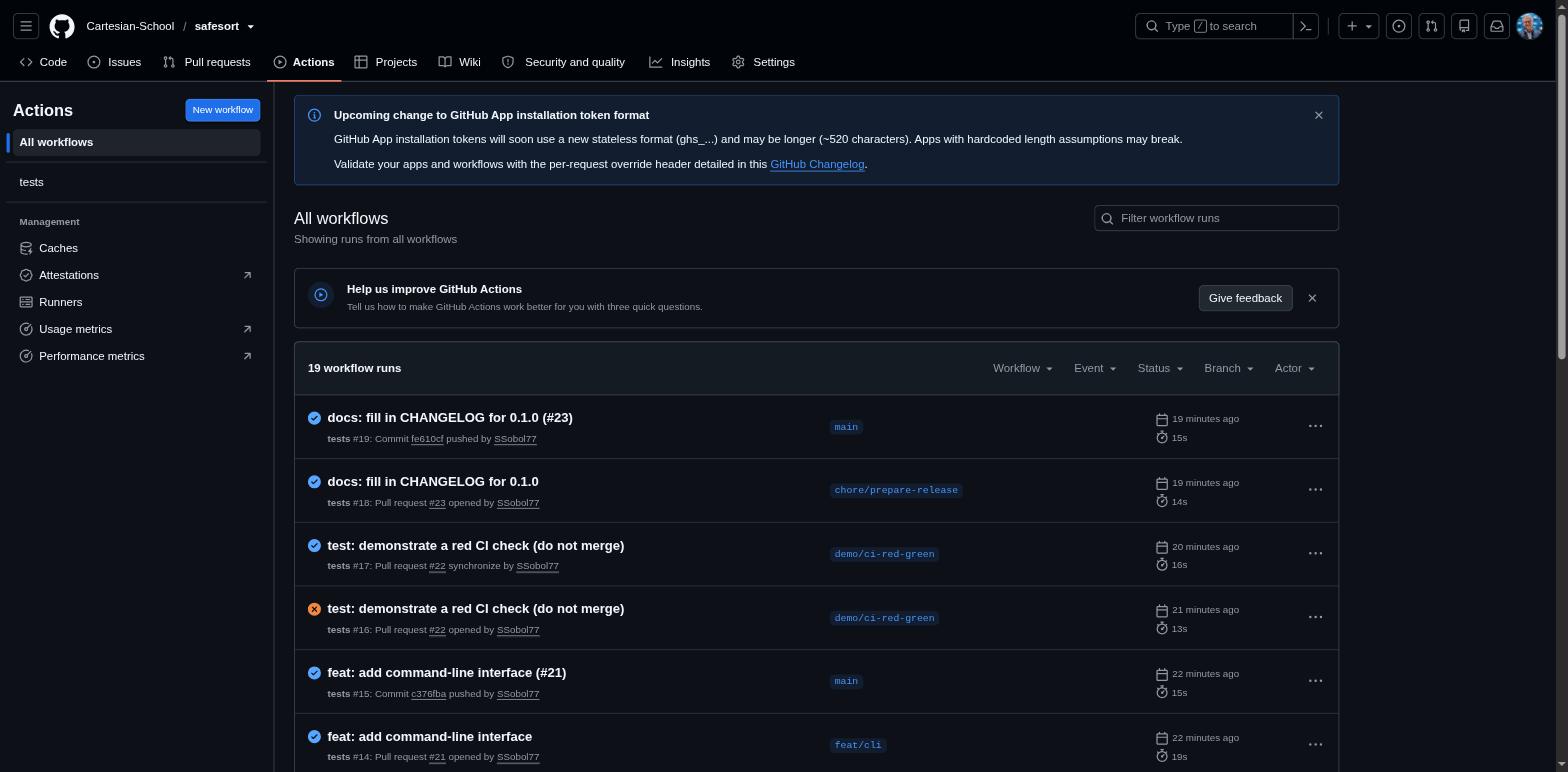Click the play icon in feedback card
The image size is (1568, 772).
click(321, 295)
